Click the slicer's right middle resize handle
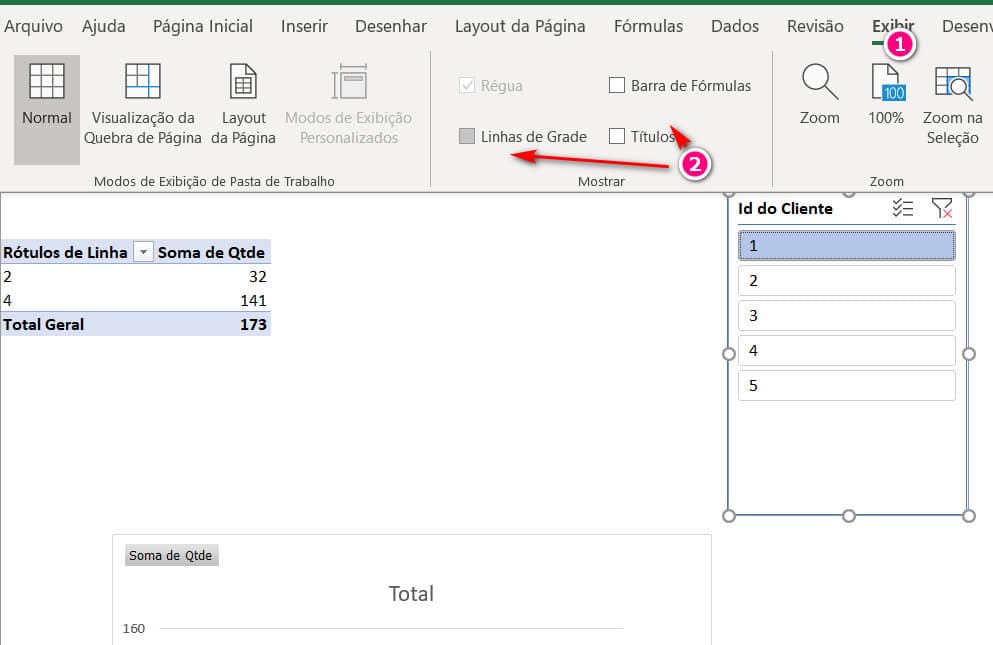 (x=968, y=354)
